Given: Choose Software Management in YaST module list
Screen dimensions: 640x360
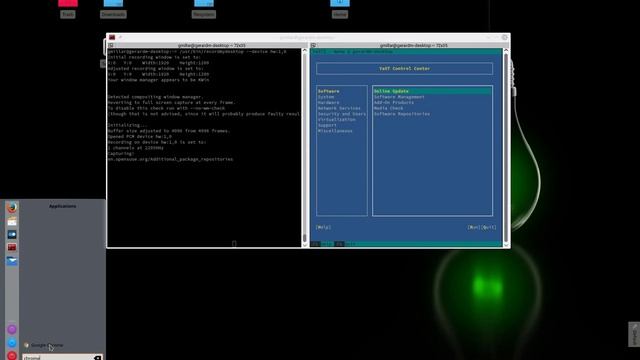Looking at the screenshot, I should point(399,97).
